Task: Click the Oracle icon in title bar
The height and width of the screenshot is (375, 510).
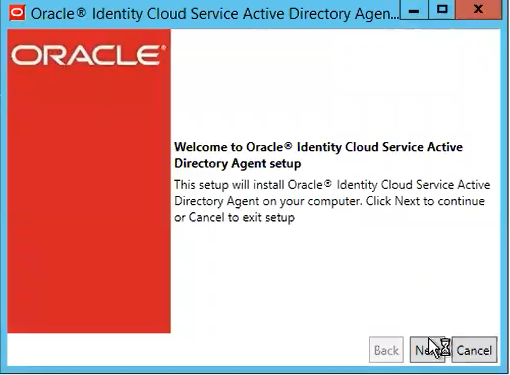Action: click(x=17, y=13)
